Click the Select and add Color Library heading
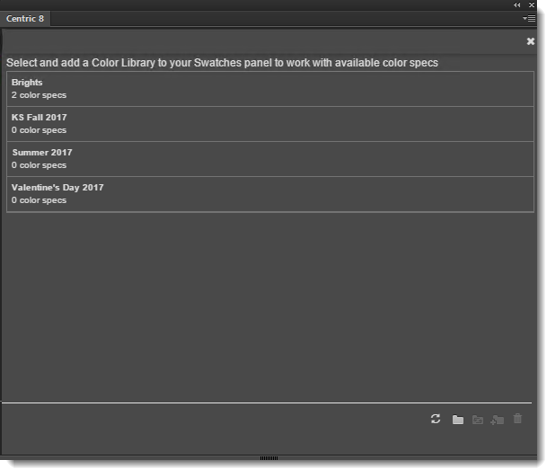The image size is (552, 475). 222,63
